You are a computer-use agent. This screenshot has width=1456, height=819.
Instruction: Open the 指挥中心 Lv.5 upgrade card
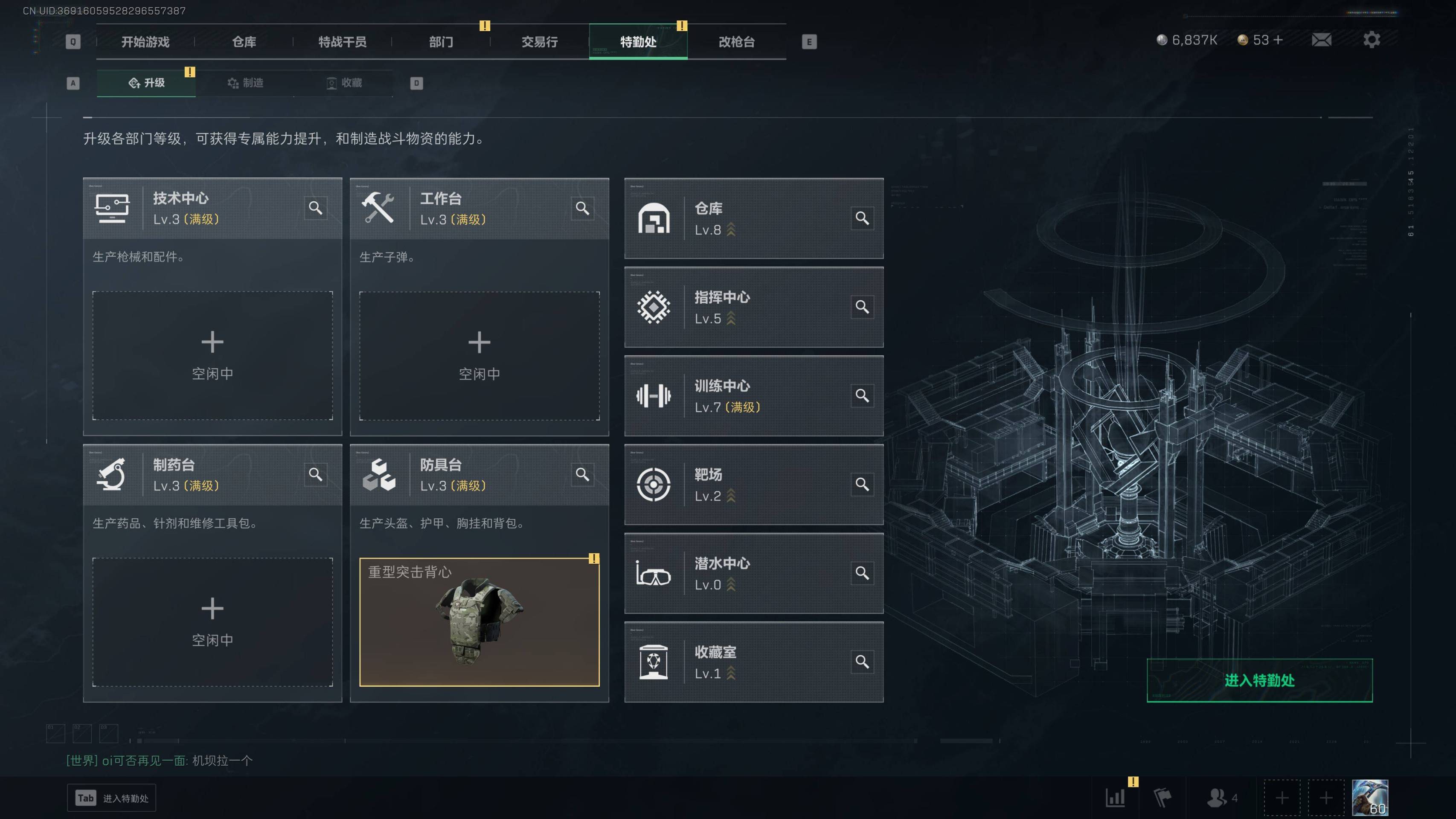coord(753,307)
